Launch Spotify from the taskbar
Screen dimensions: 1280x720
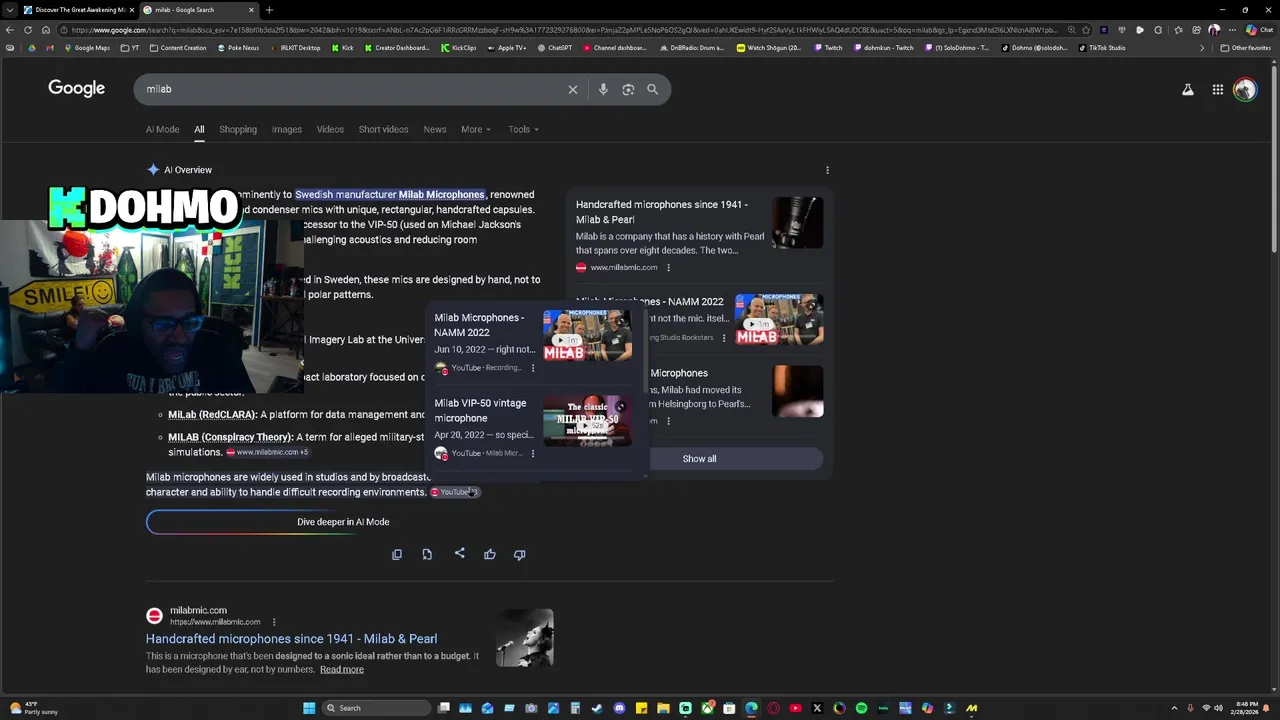pos(861,708)
